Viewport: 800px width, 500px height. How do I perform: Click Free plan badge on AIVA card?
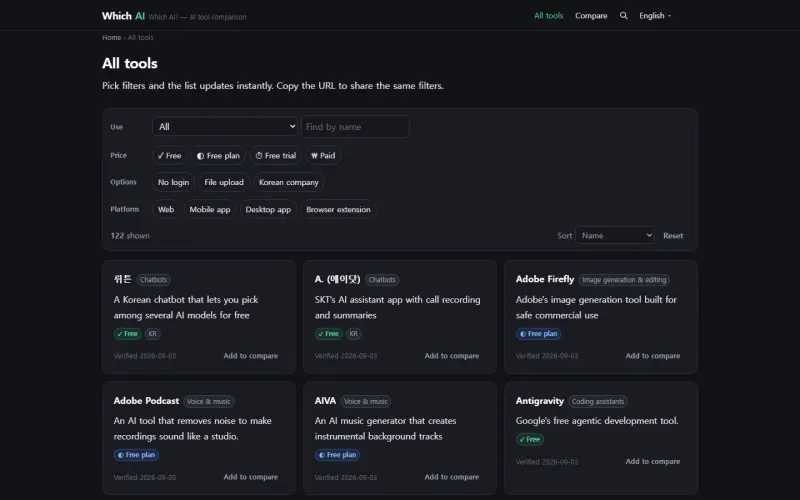click(x=337, y=455)
